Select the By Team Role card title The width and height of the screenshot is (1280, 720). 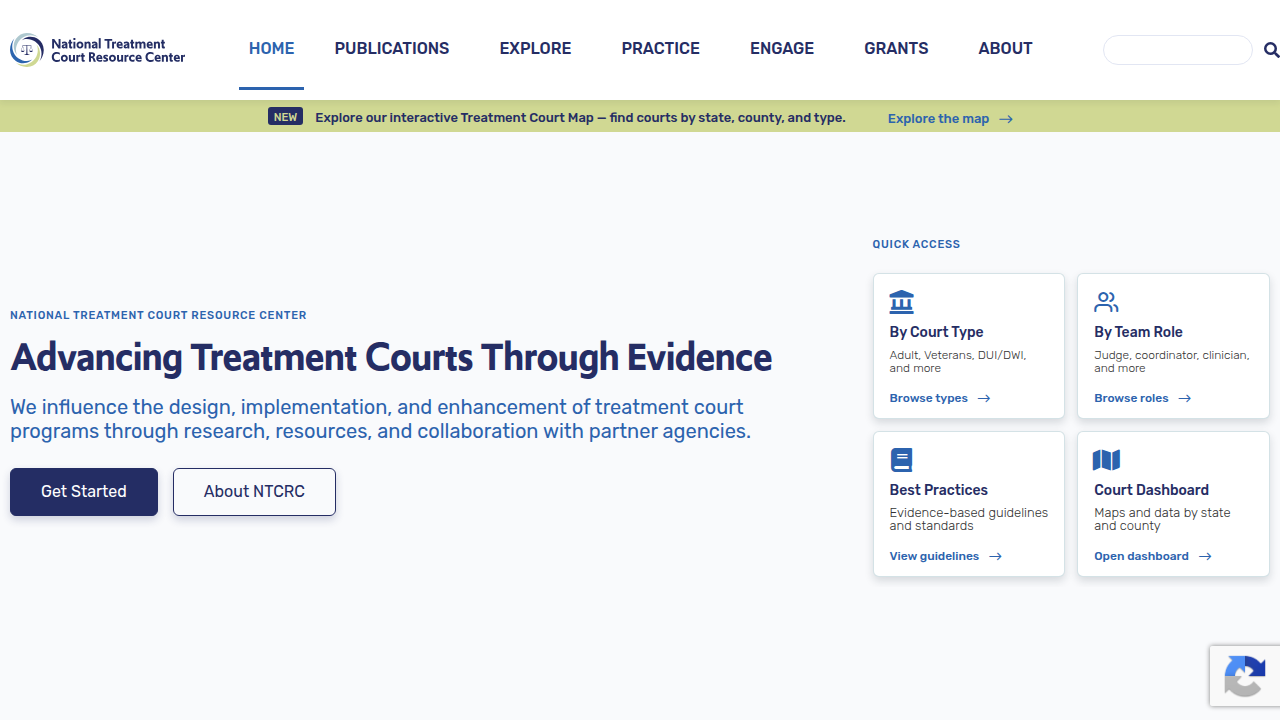coord(1138,332)
